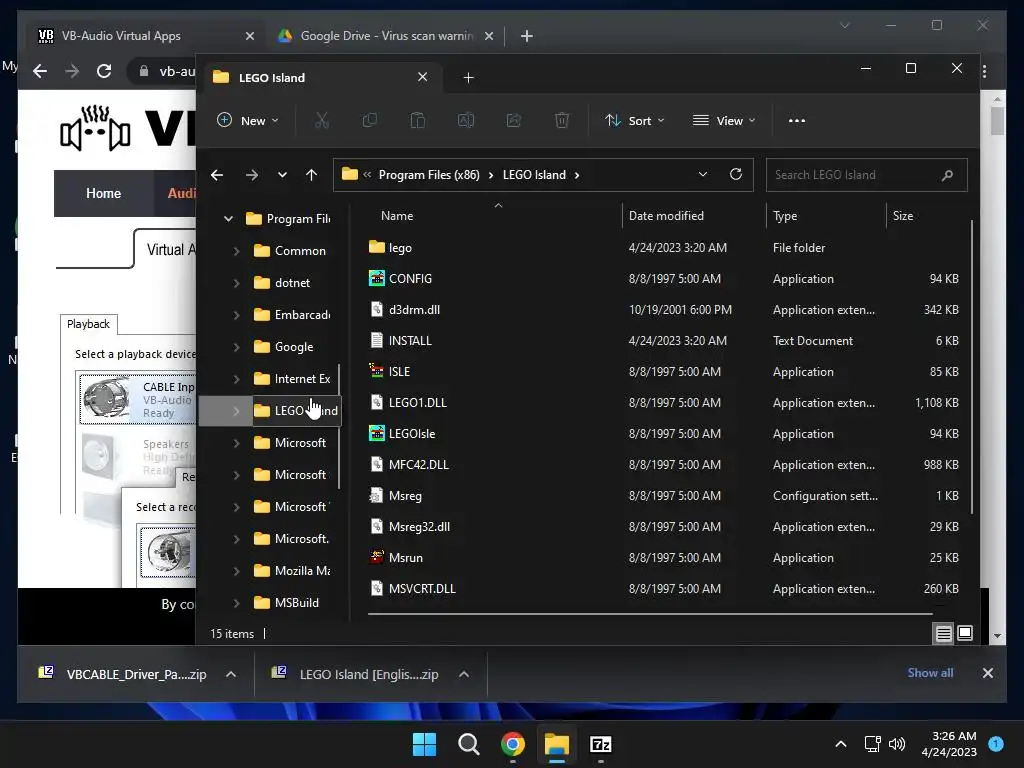
Task: Click Chrome's back navigation arrow
Action: point(40,71)
